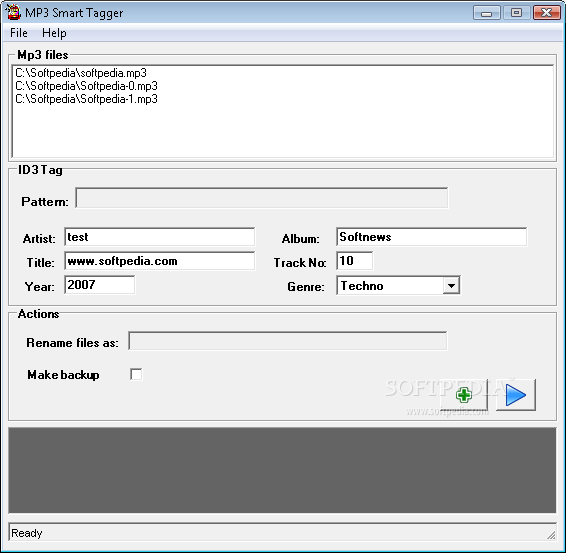Click the Title field with www.softpedia.com
This screenshot has width=566, height=553.
point(160,261)
